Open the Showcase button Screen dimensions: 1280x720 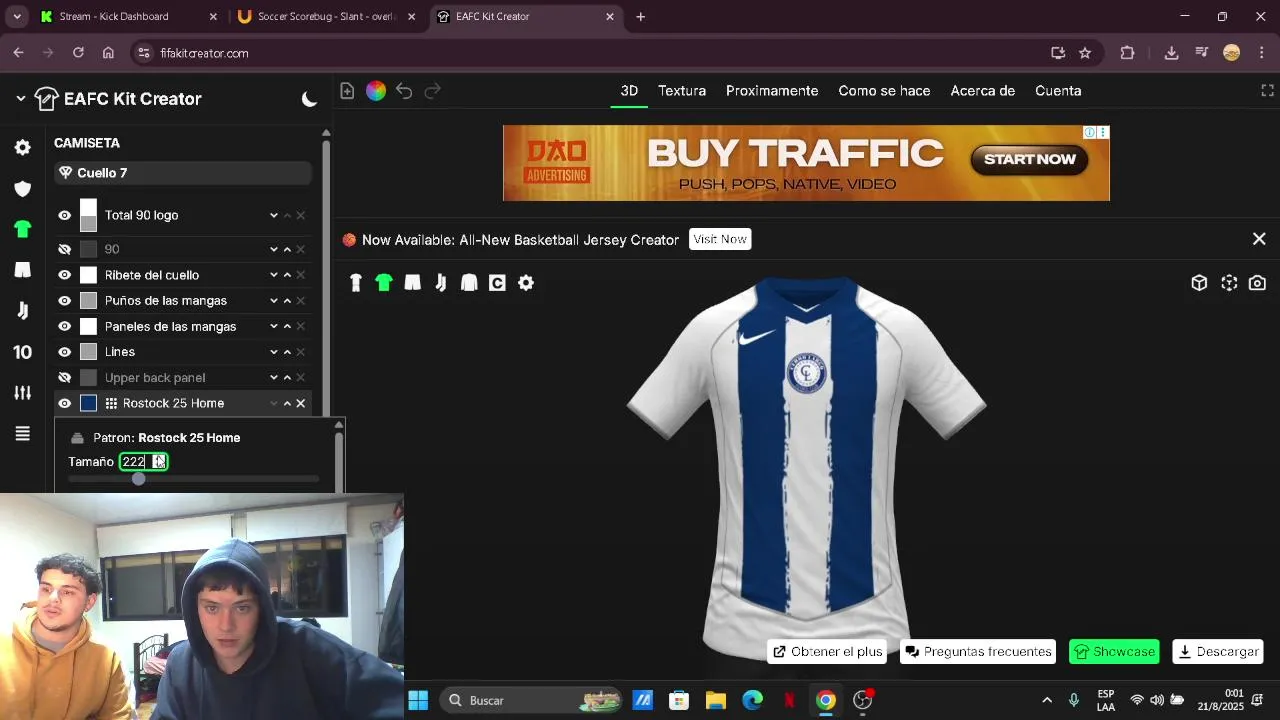[x=1114, y=652]
